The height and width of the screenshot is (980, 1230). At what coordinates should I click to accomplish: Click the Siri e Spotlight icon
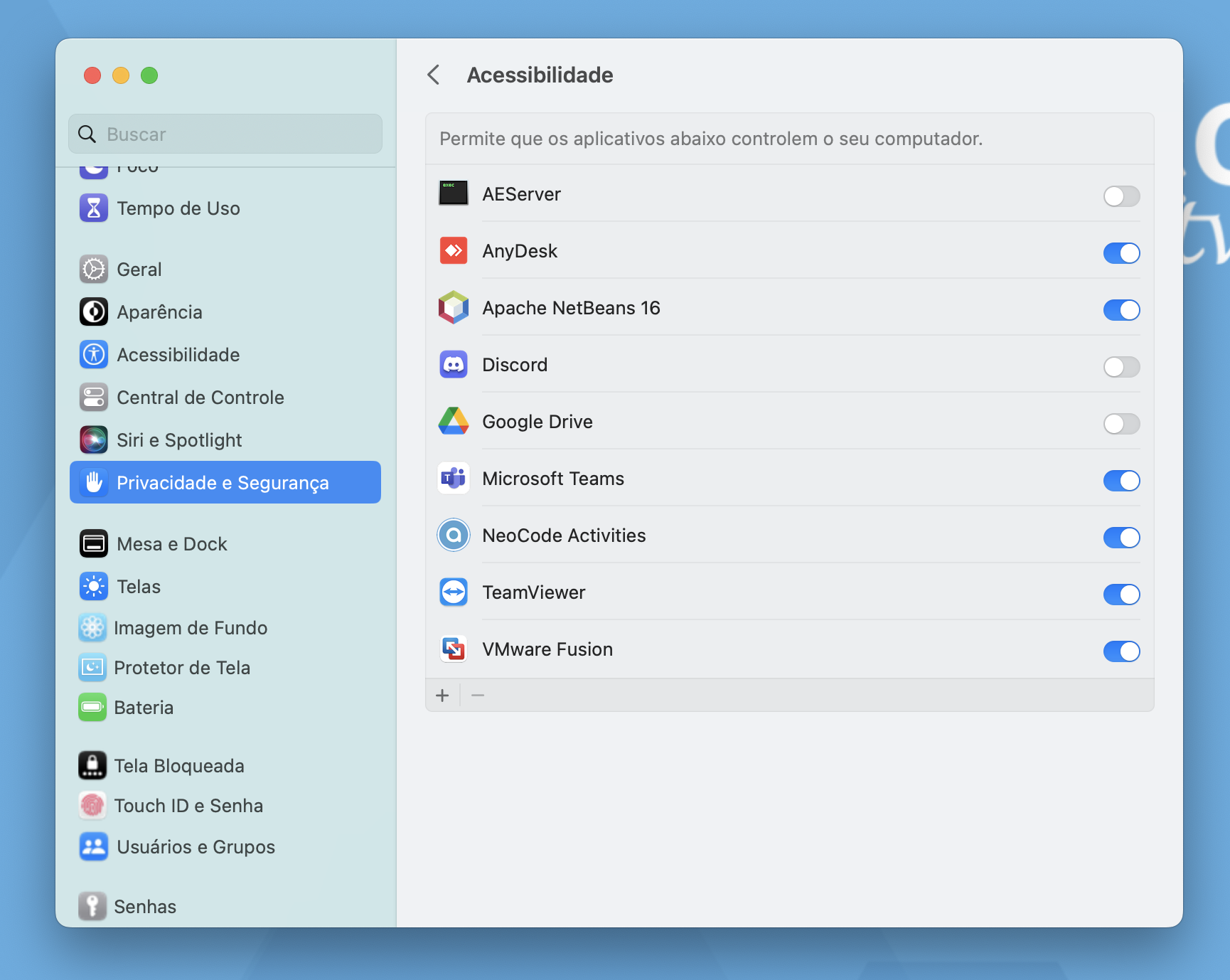tap(94, 440)
